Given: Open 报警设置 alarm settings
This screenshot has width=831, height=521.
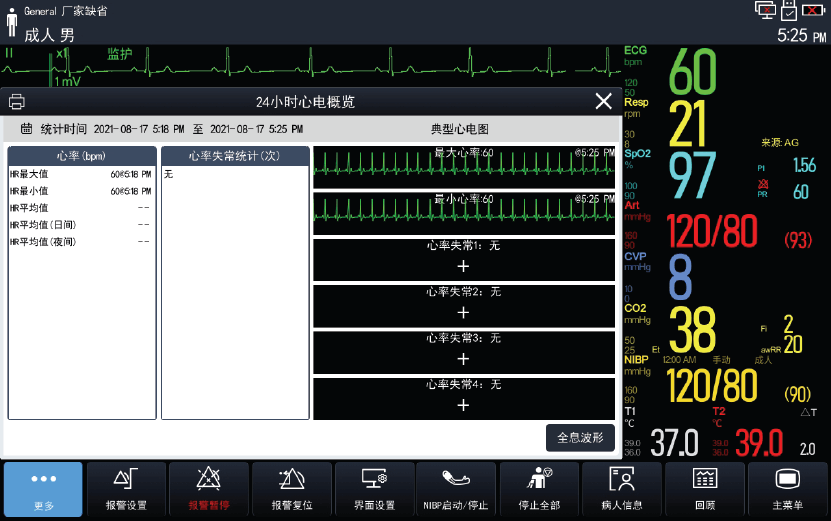Looking at the screenshot, I should point(126,490).
